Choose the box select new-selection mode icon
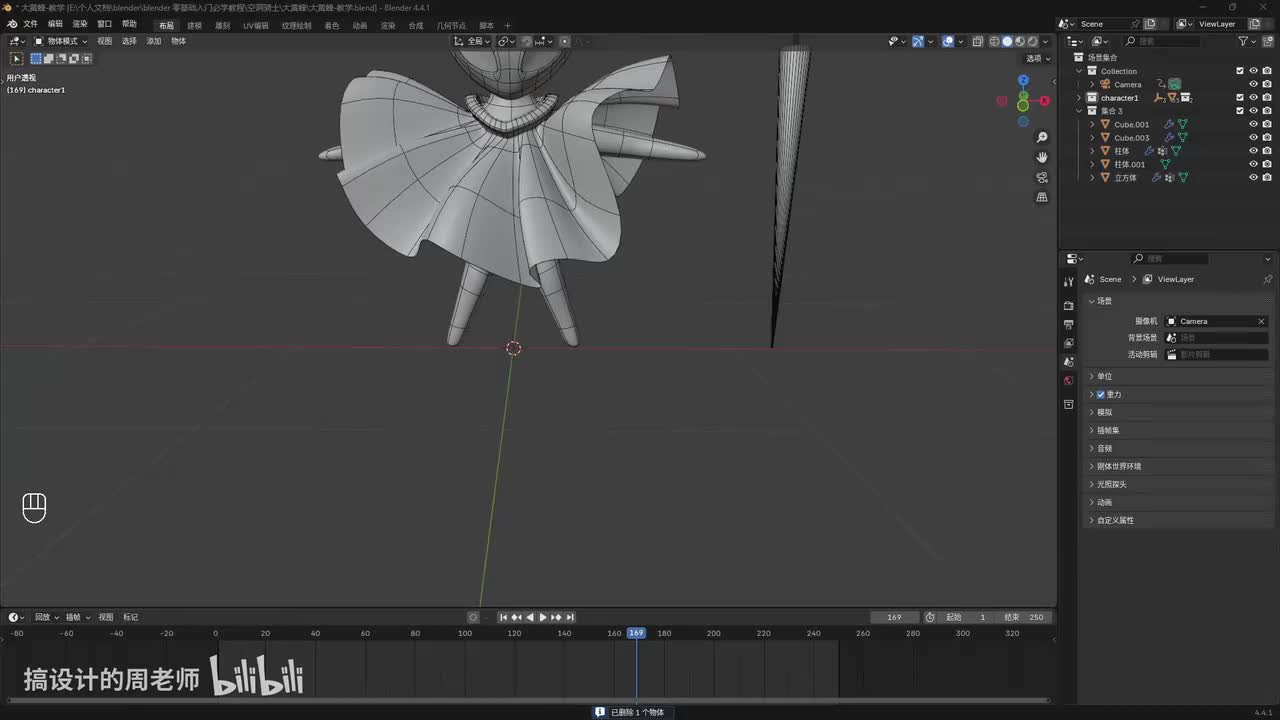 pos(36,59)
